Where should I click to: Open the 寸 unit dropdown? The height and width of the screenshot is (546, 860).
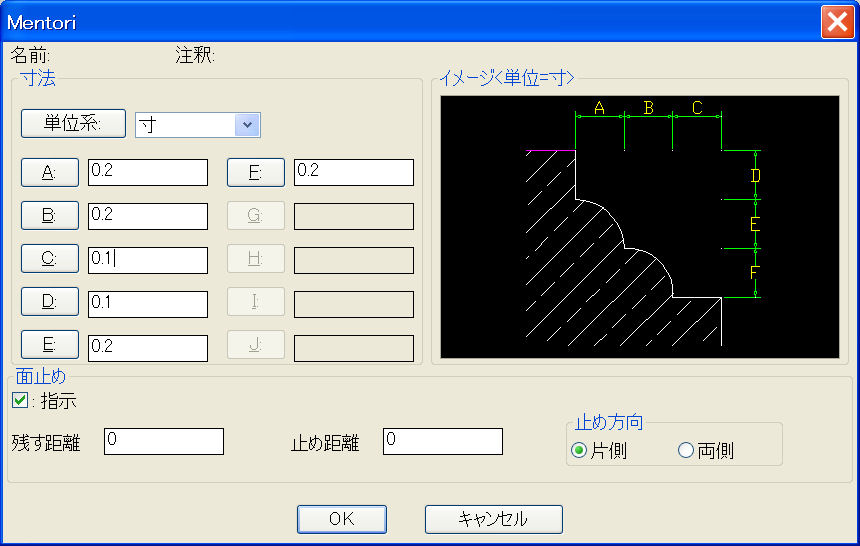pyautogui.click(x=247, y=125)
